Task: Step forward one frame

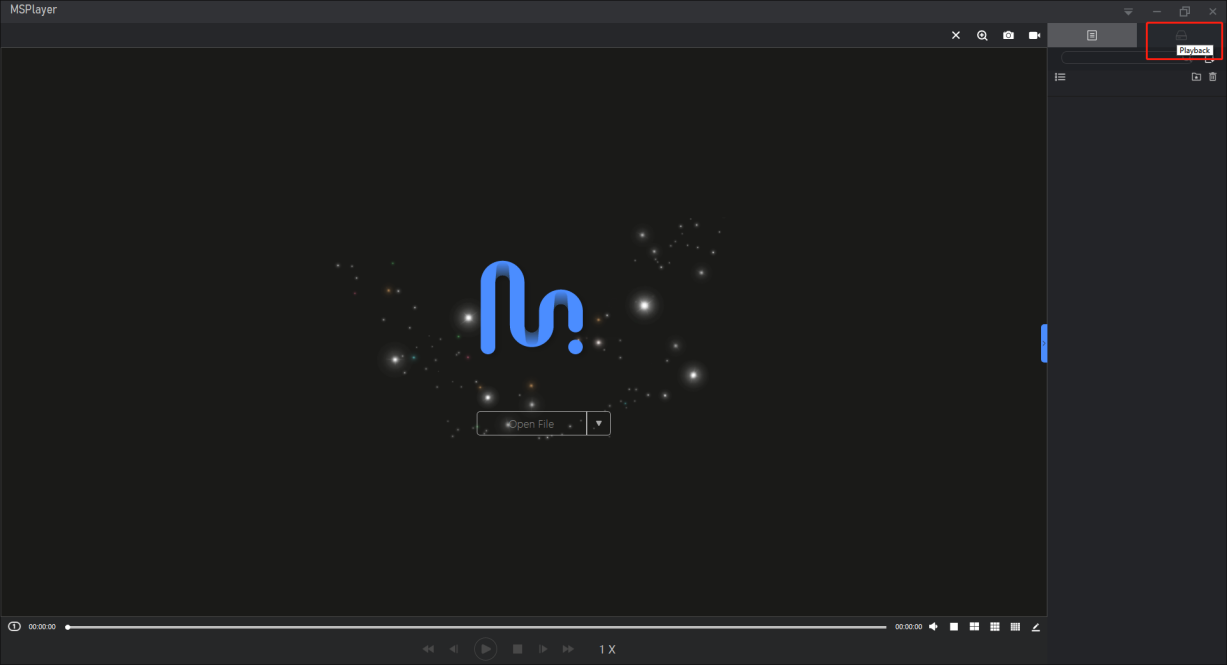Action: 543,649
